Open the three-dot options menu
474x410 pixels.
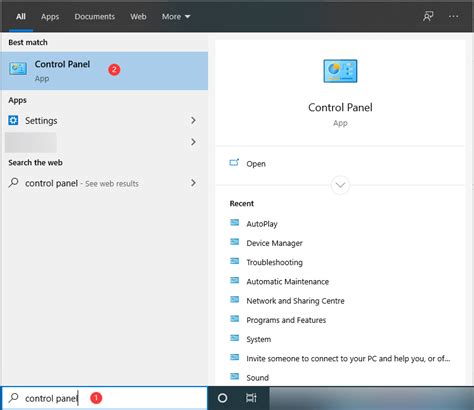pos(453,16)
